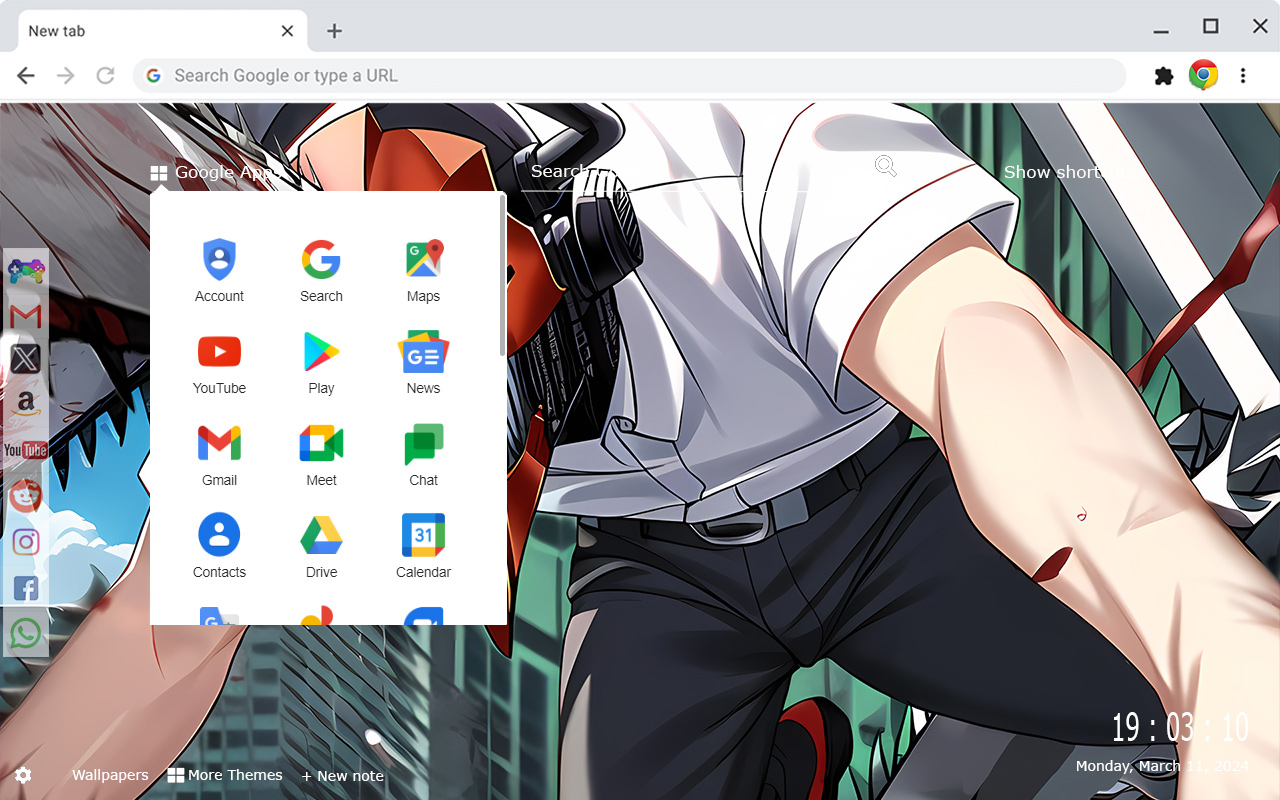
Task: Open WhatsApp sidebar shortcut
Action: 26,633
